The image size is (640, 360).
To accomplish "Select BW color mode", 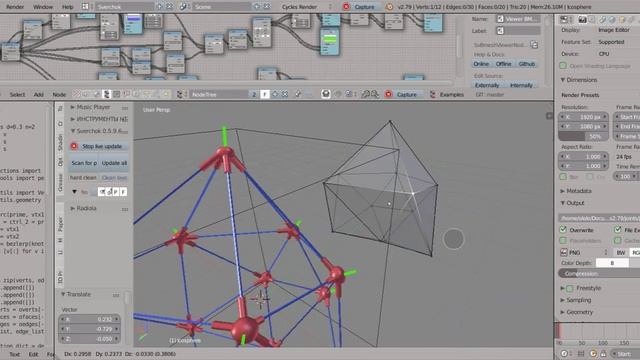I will (x=621, y=253).
